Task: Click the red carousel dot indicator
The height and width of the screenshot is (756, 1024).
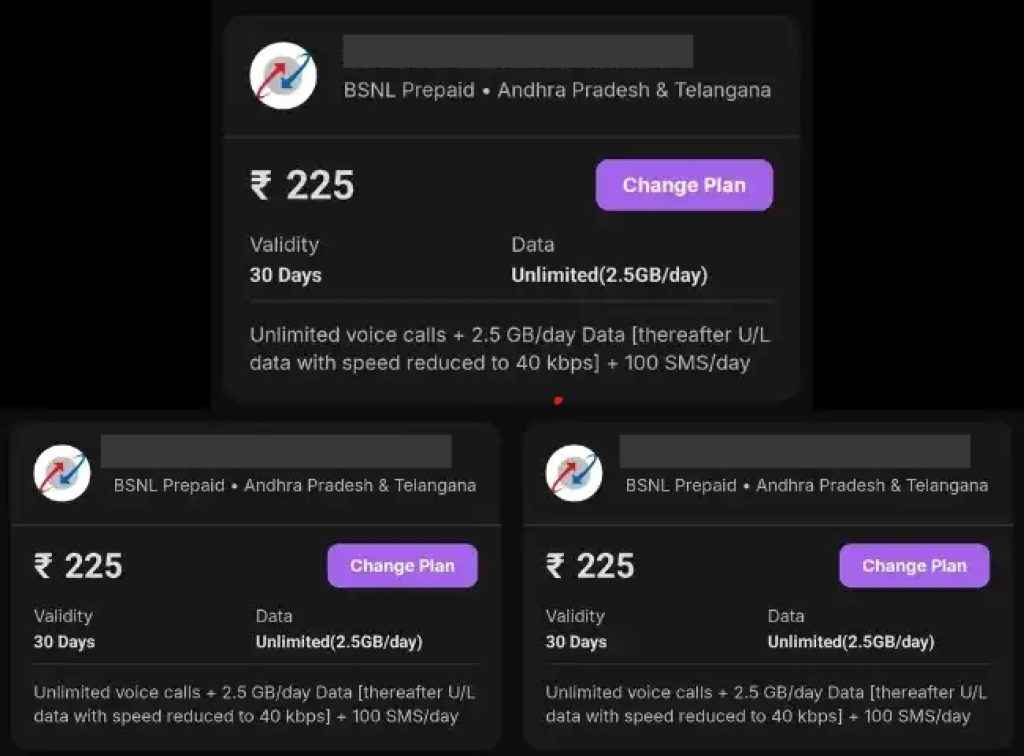Action: pos(558,399)
